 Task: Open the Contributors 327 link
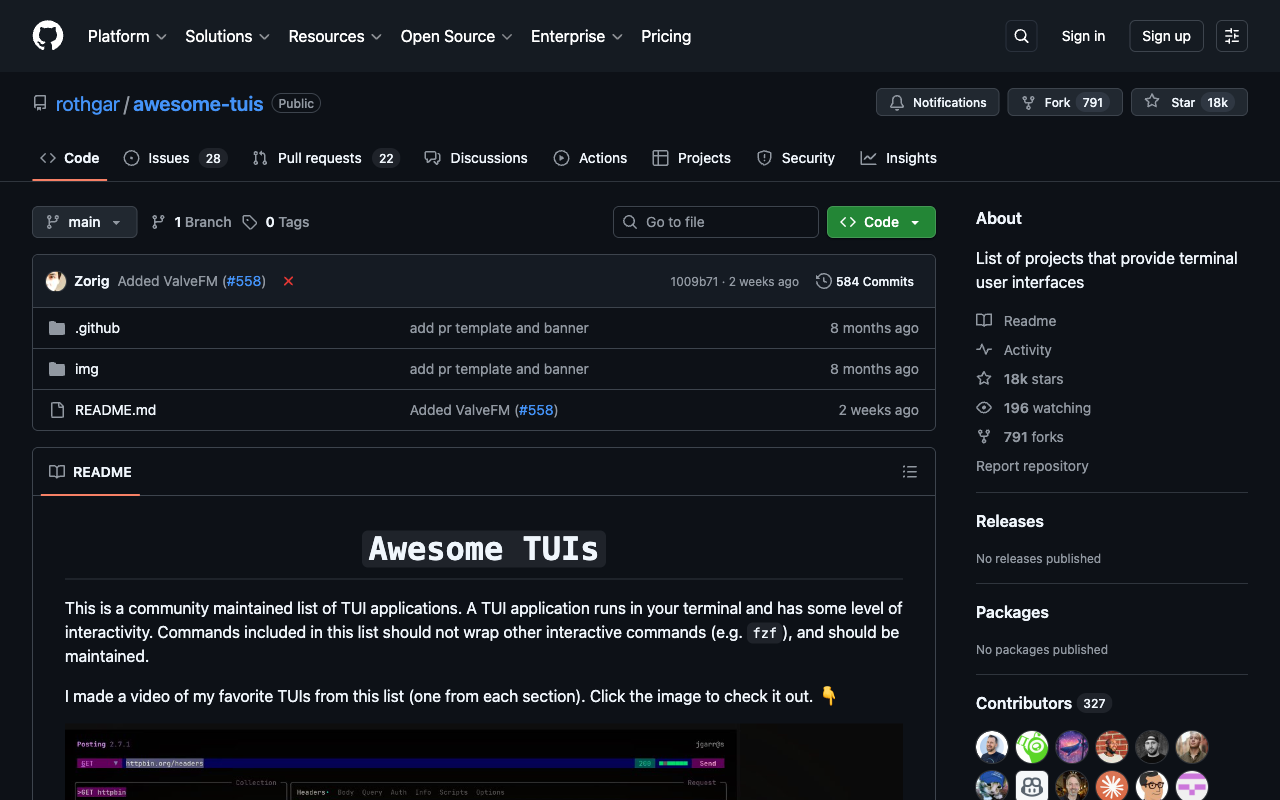click(x=1044, y=703)
